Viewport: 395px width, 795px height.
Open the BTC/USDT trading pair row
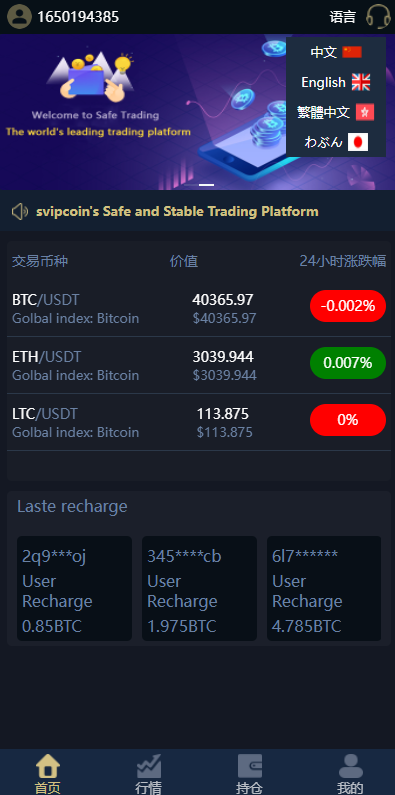[199, 309]
